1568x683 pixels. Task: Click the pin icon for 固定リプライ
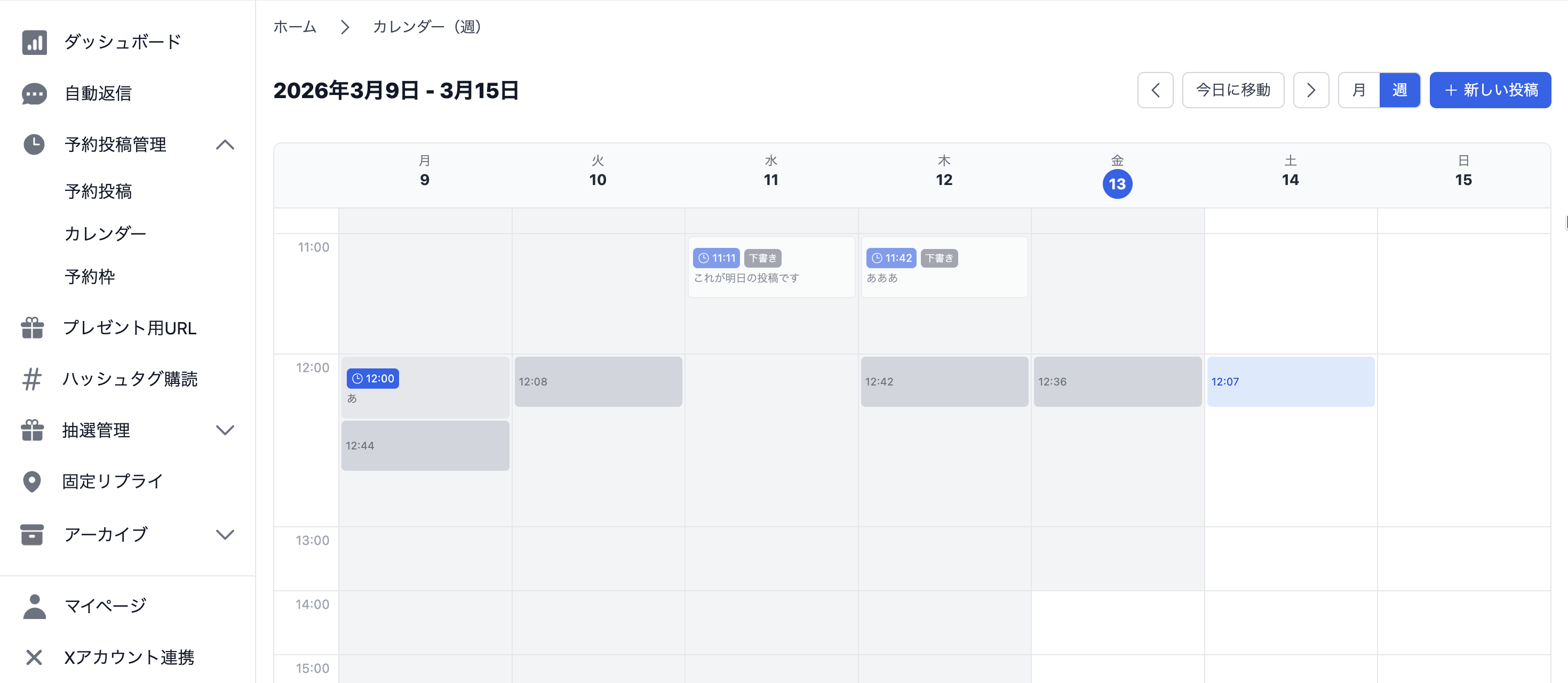tap(31, 481)
